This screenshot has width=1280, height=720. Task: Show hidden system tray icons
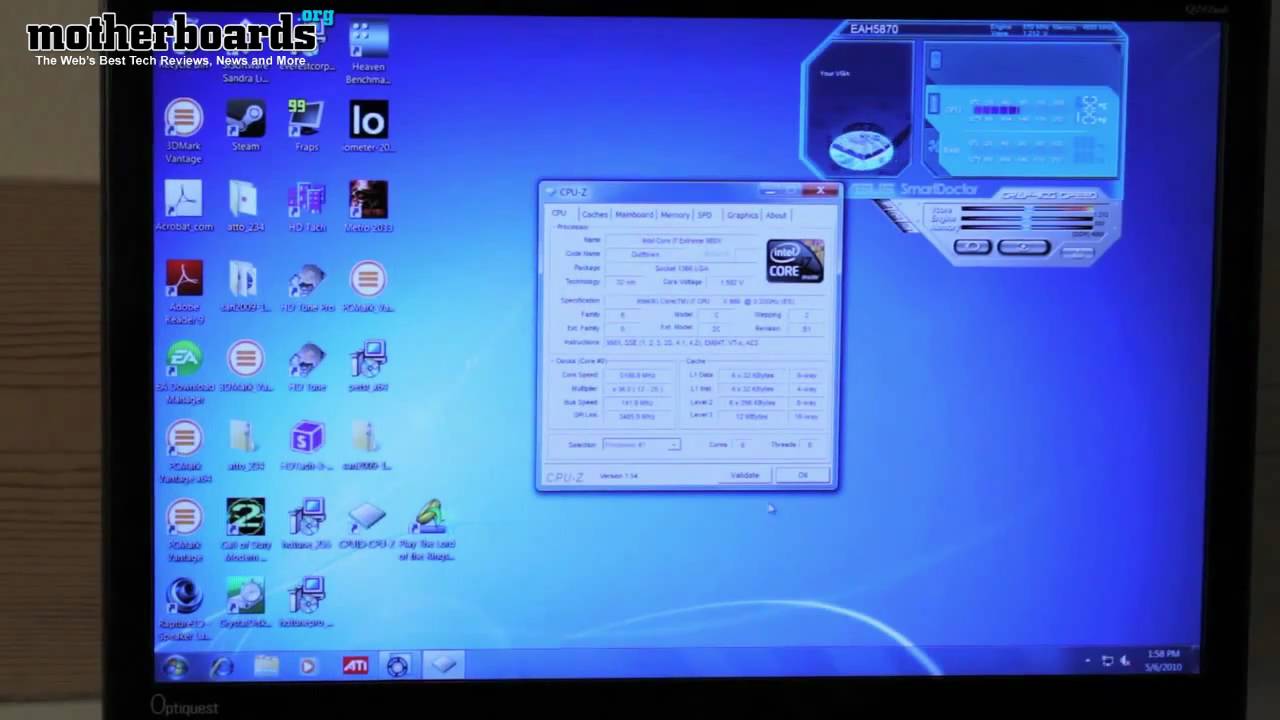click(x=1088, y=661)
